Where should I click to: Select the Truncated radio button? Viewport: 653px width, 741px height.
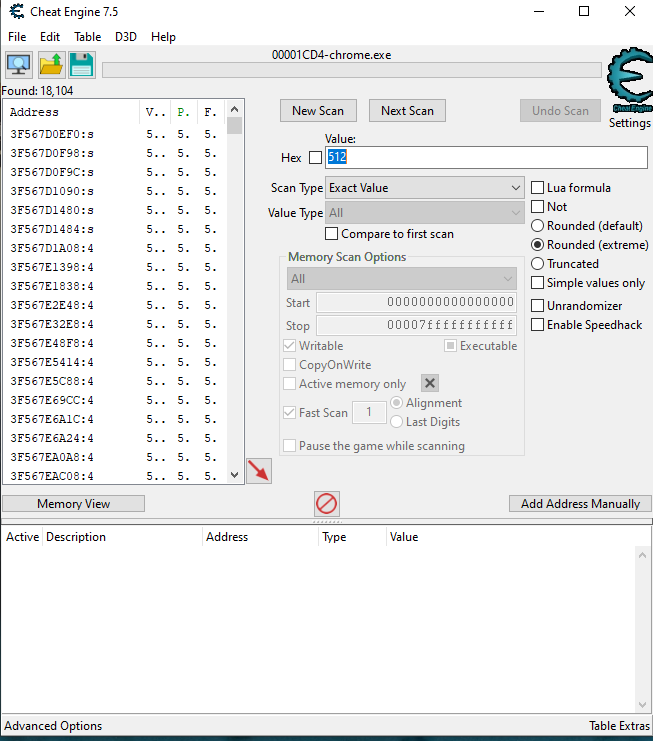[x=537, y=264]
